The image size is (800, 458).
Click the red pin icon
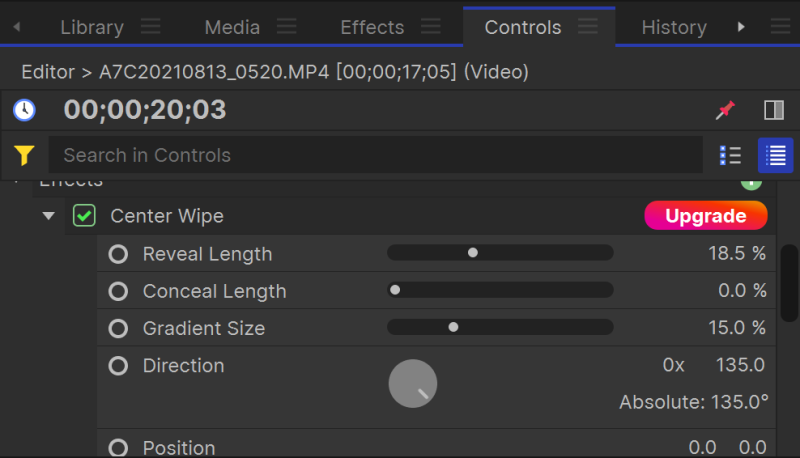(x=725, y=110)
